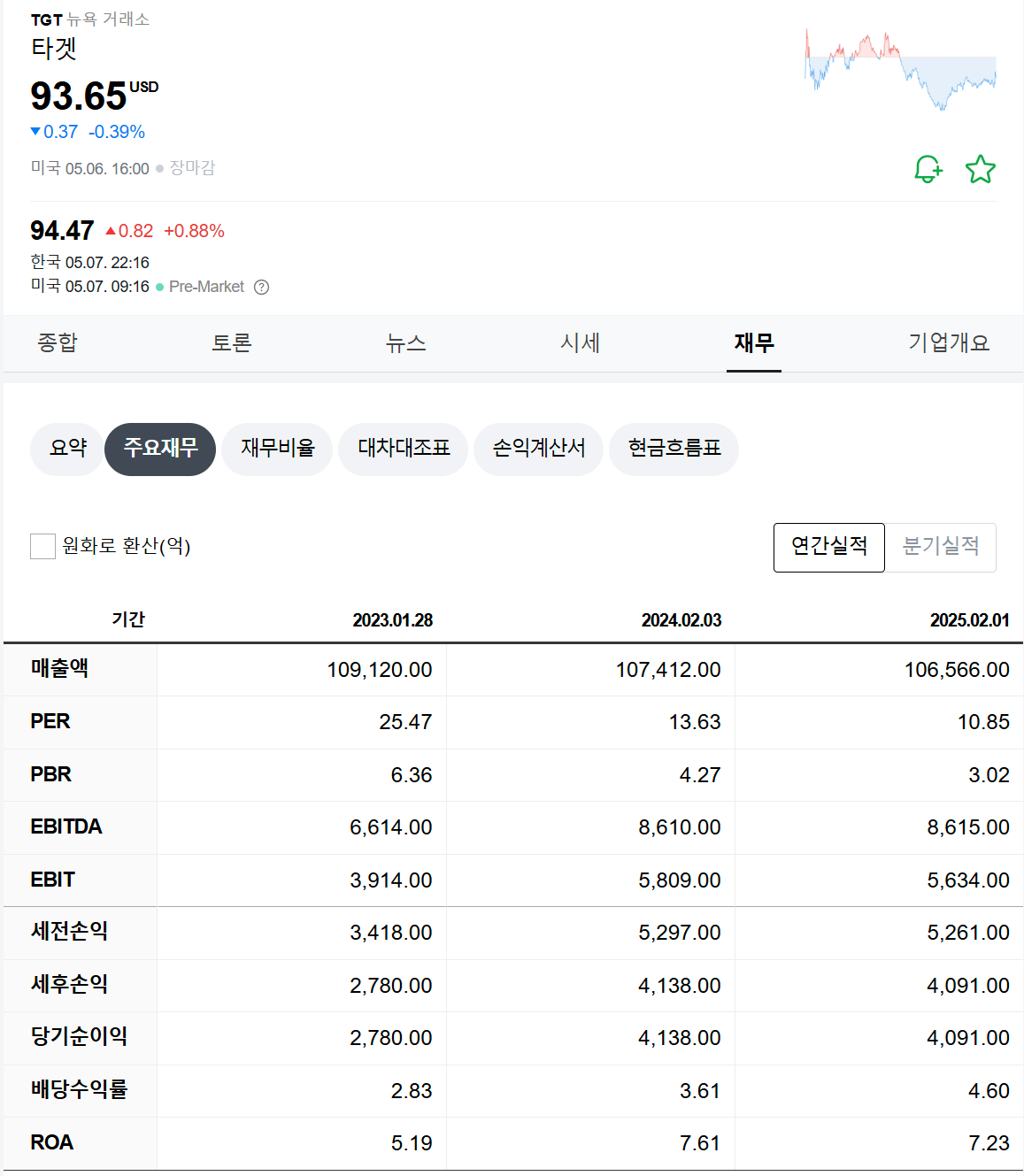Click the current price 93.65
Screen dimensions: 1024x1176
tap(79, 96)
